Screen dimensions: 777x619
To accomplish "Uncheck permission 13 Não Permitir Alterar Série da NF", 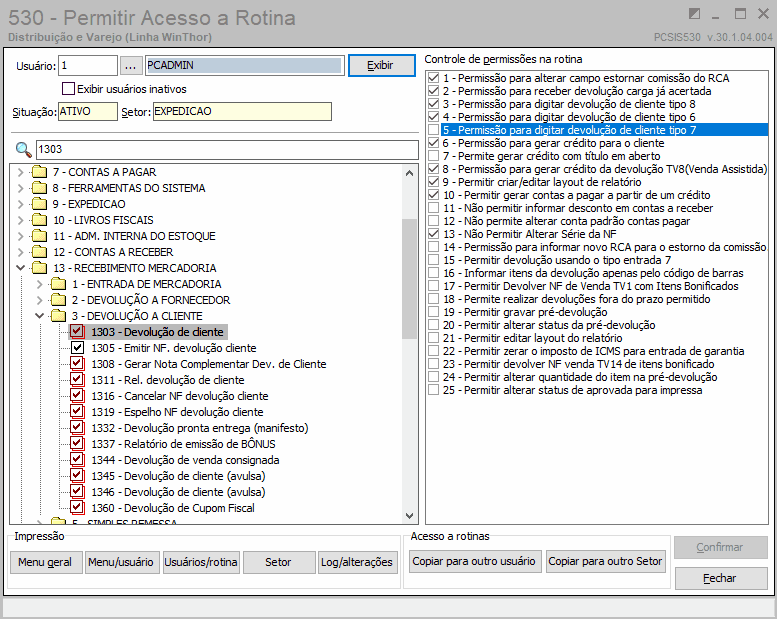I will pyautogui.click(x=434, y=234).
